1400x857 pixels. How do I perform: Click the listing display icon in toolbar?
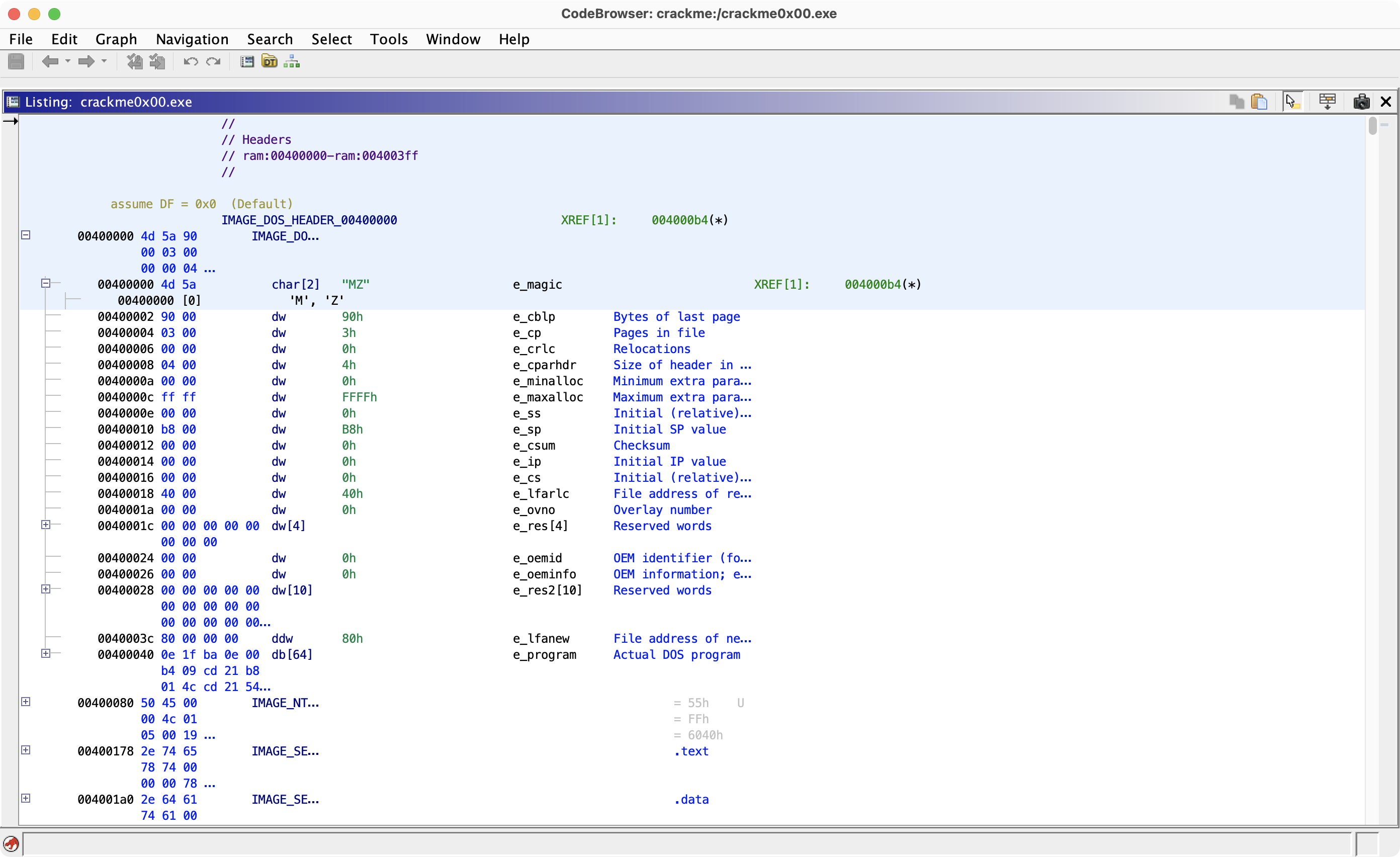click(x=246, y=61)
